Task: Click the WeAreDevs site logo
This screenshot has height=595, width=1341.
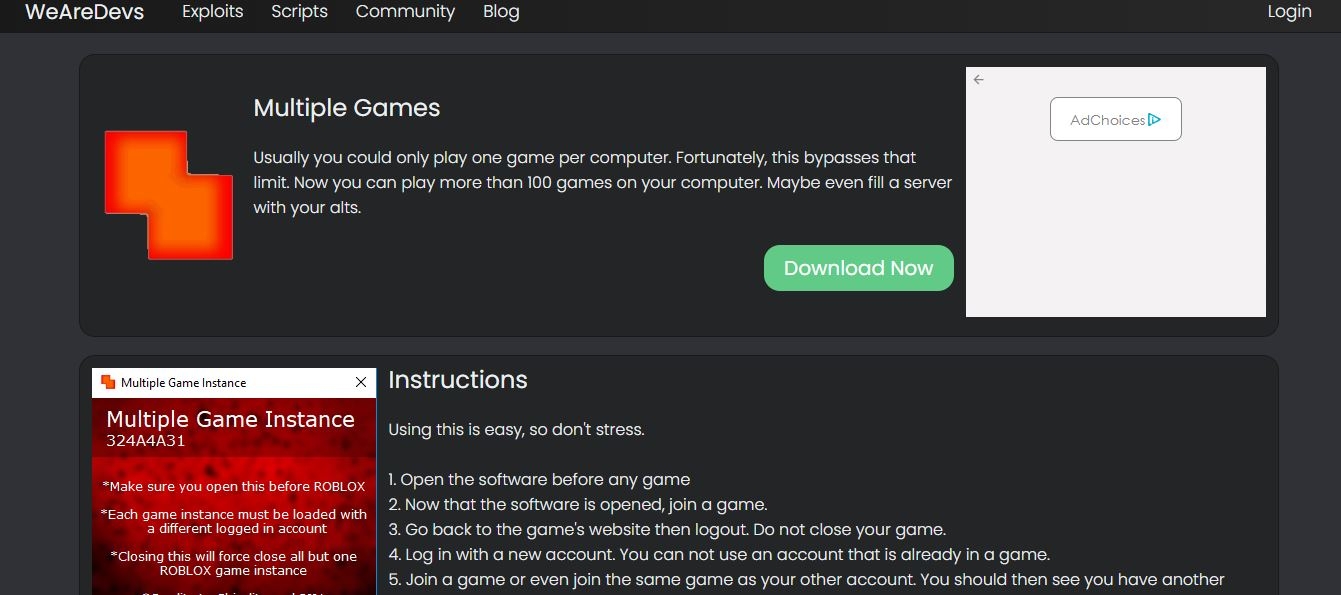Action: (x=84, y=12)
